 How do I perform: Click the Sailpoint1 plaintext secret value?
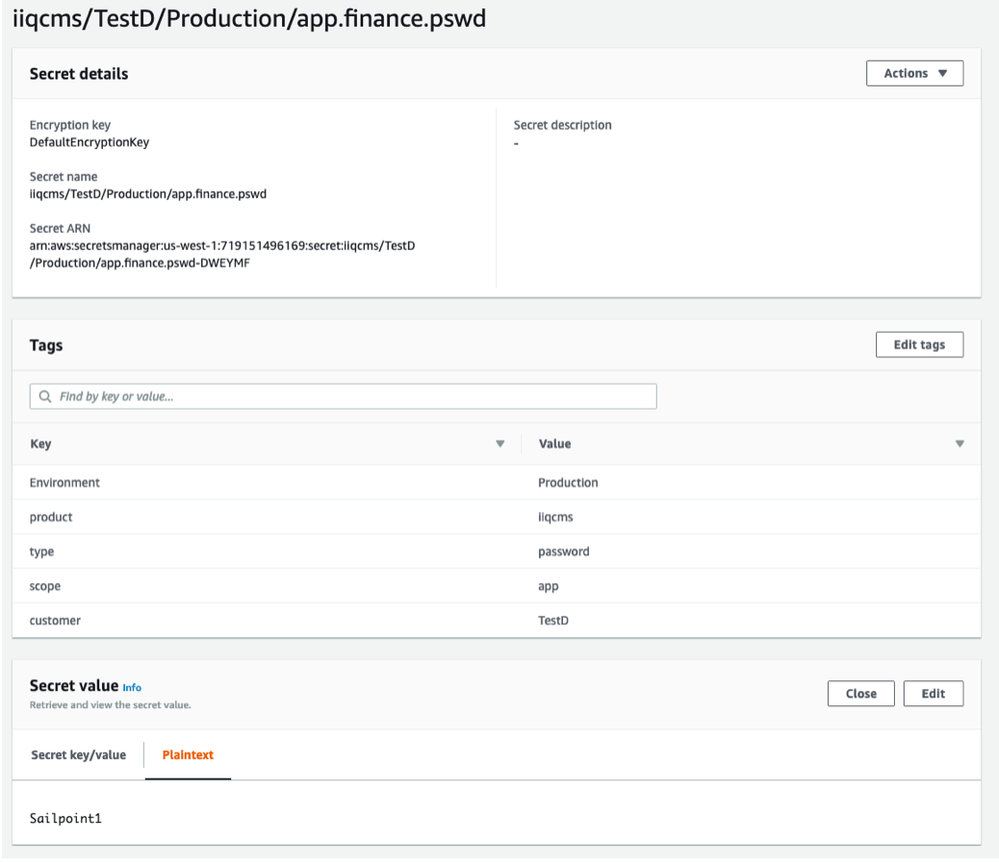click(x=66, y=819)
